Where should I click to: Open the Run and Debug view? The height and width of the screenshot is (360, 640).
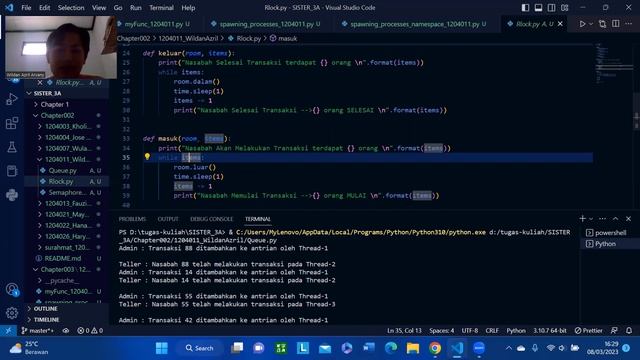11,99
